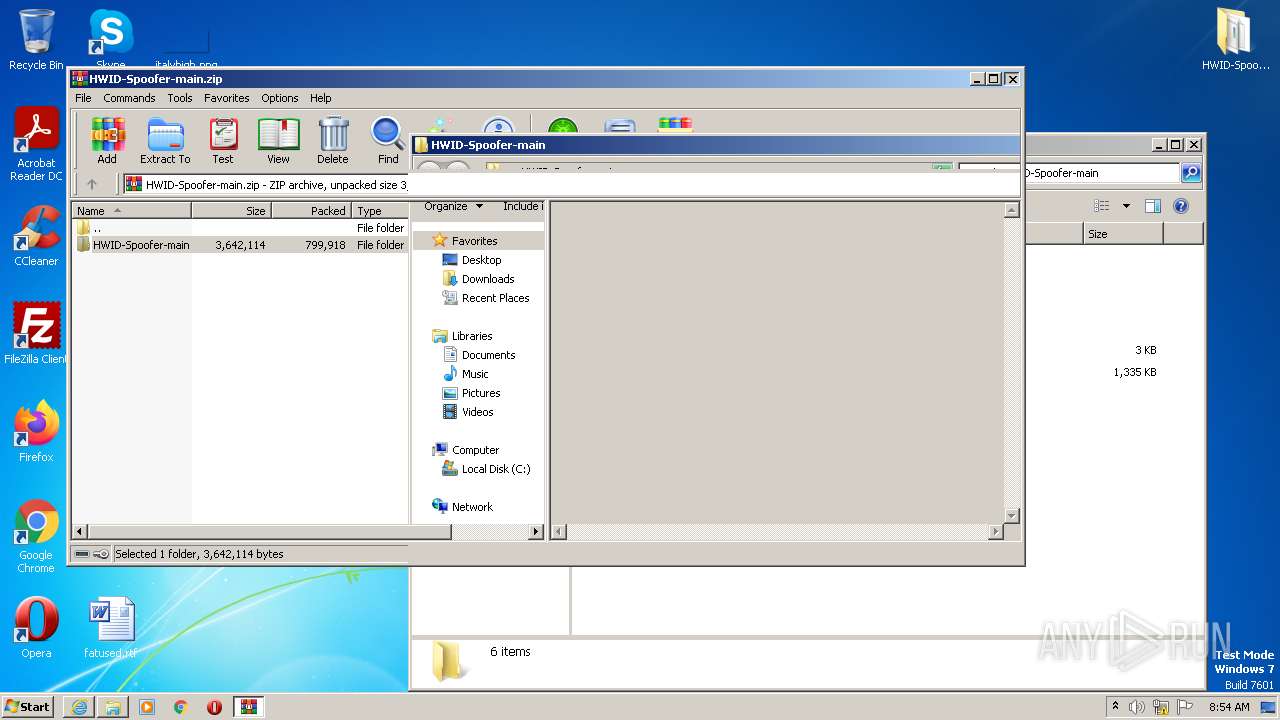Click the volume speaker tray icon
The height and width of the screenshot is (720, 1280).
[1137, 707]
